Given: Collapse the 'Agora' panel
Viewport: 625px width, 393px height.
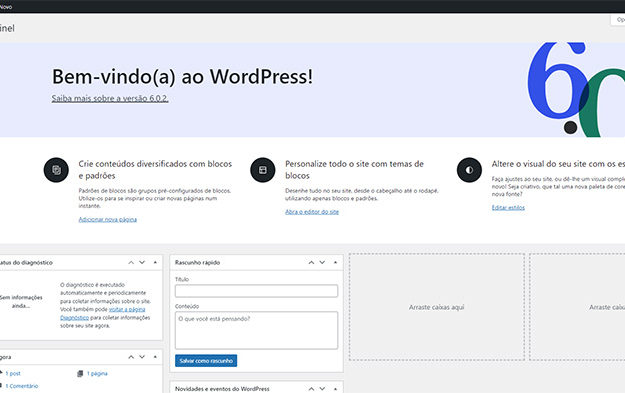Looking at the screenshot, I should coord(155,357).
